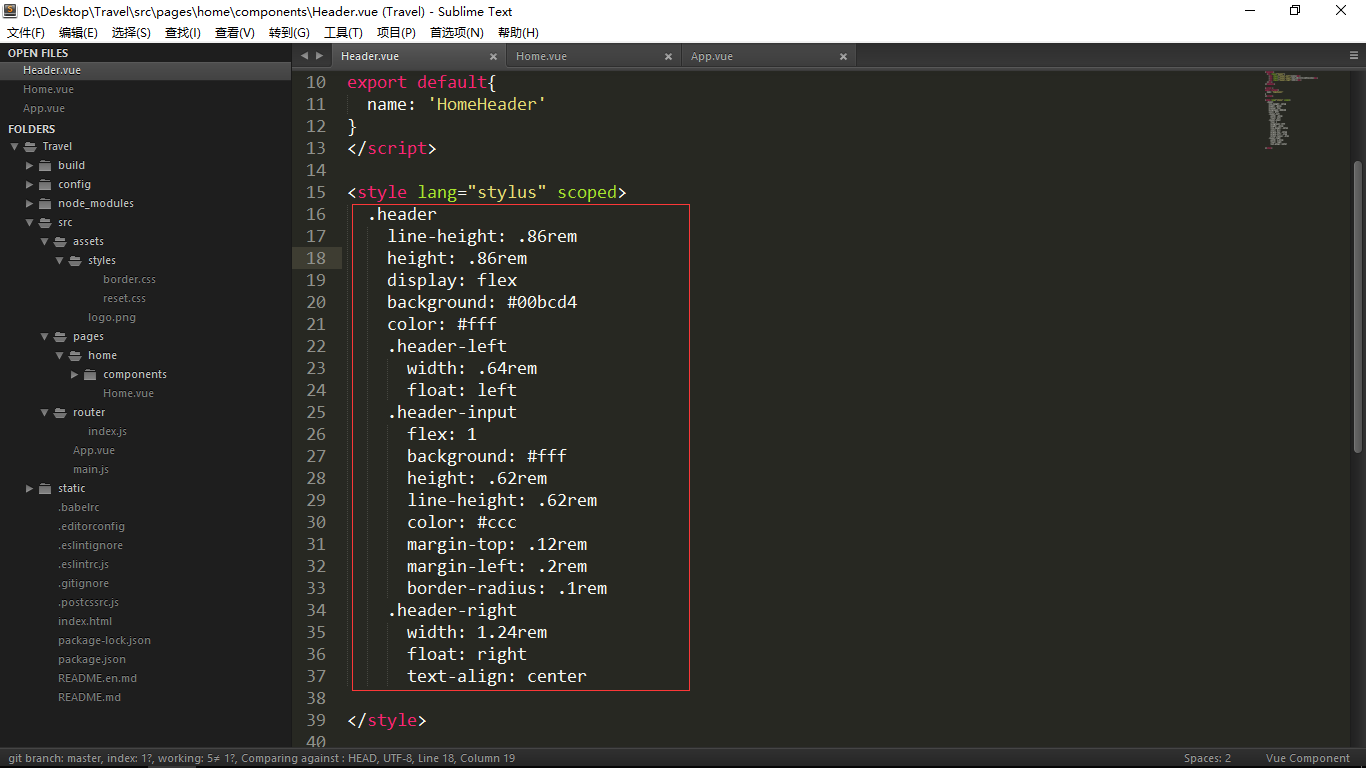The height and width of the screenshot is (768, 1366).
Task: Expand the config folder
Action: pos(30,184)
